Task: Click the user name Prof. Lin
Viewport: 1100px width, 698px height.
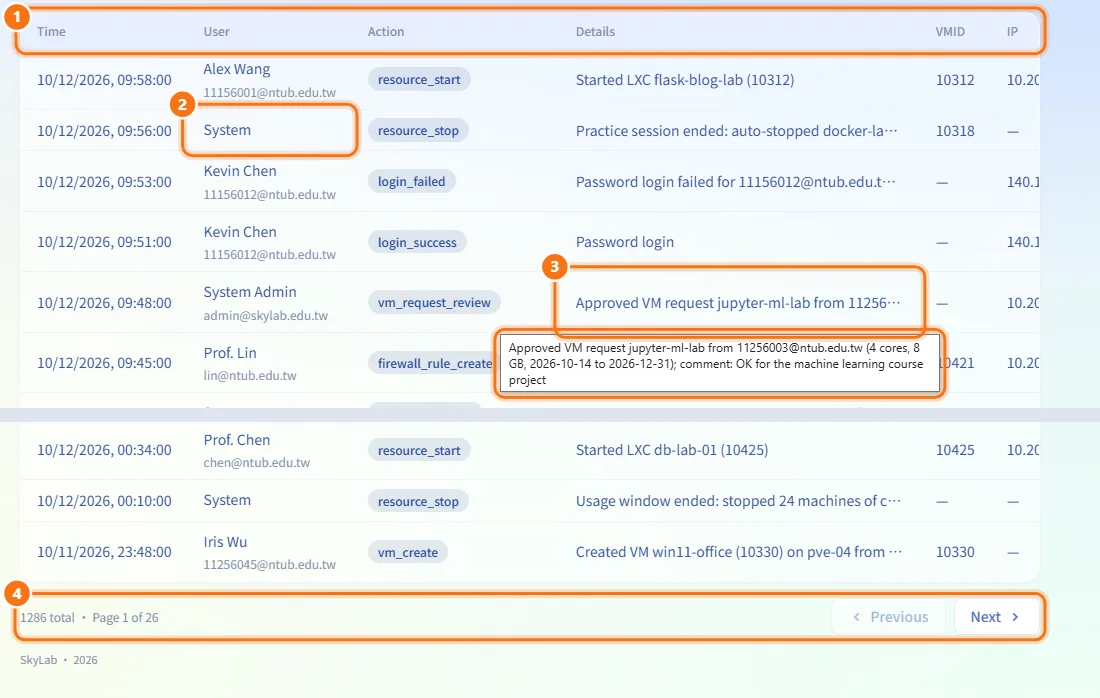Action: pyautogui.click(x=230, y=353)
